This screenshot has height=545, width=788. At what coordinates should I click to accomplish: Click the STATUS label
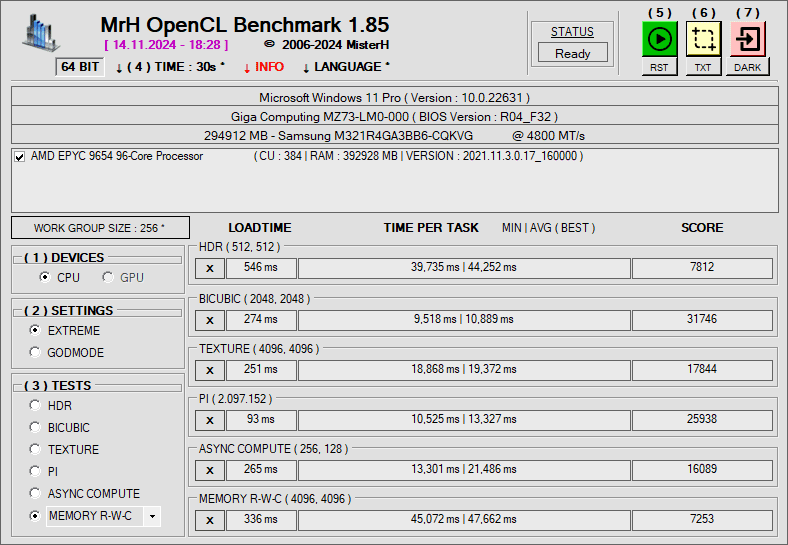572,32
